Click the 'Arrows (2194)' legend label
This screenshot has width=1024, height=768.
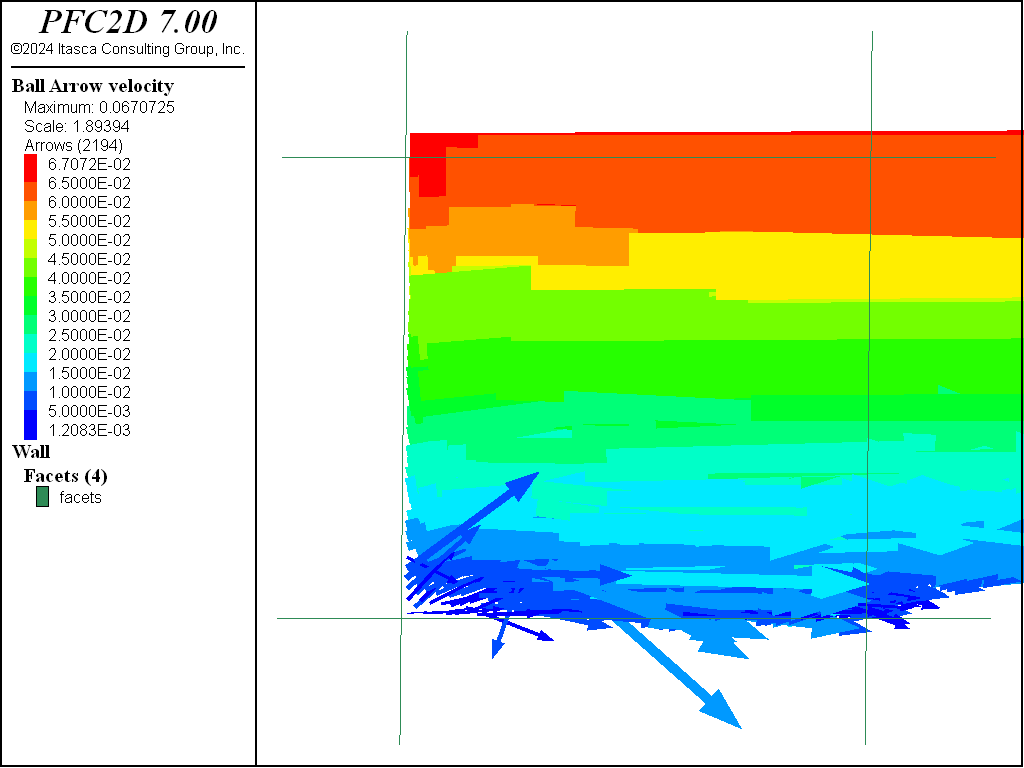coord(73,146)
